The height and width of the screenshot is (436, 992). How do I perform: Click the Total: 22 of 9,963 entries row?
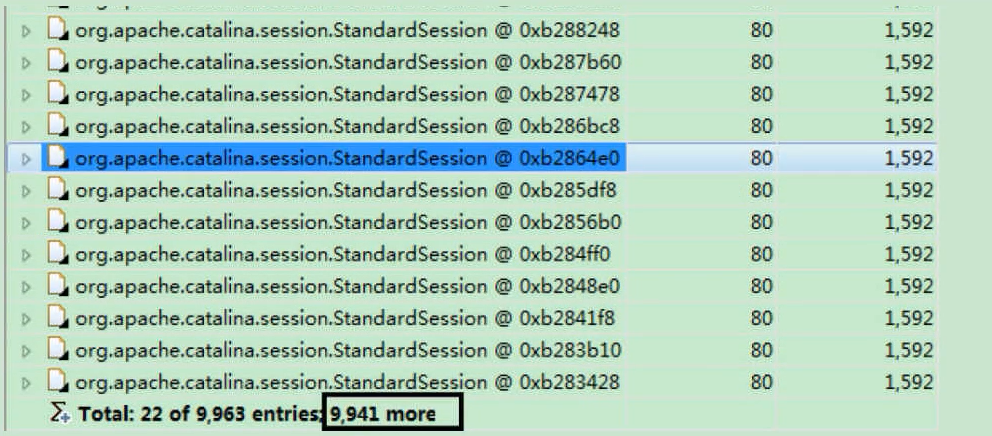471,414
